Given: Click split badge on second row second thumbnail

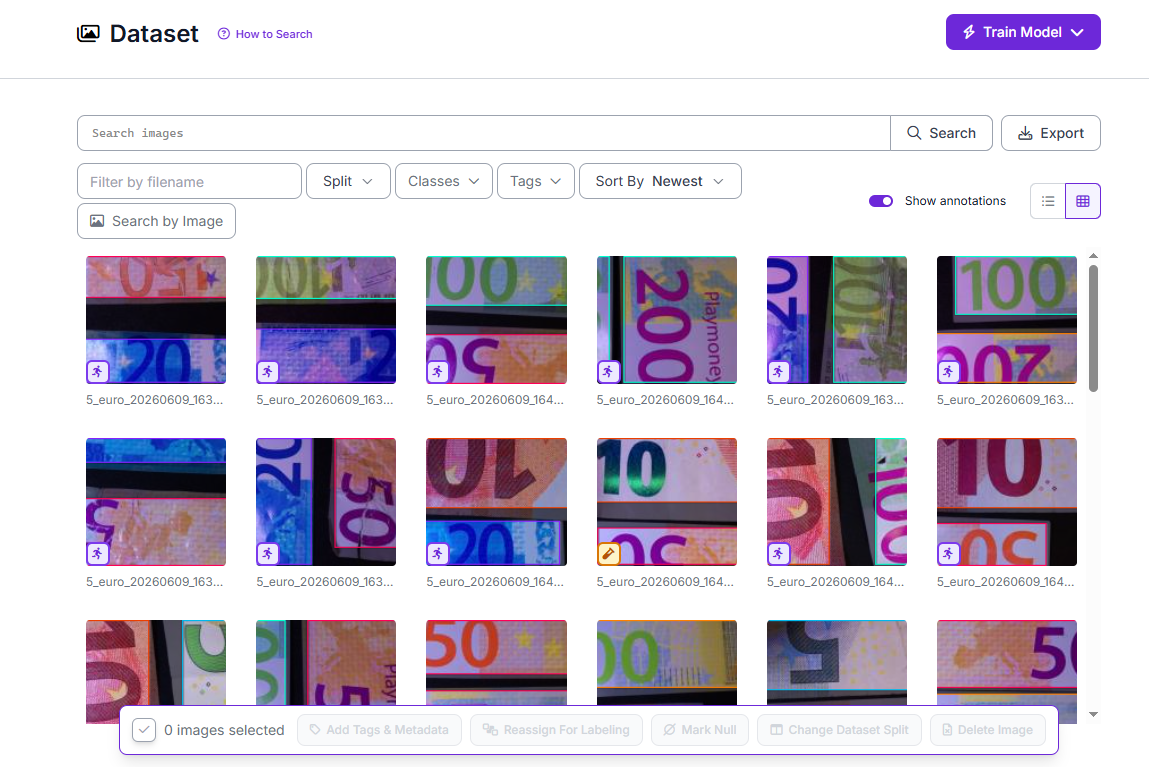Looking at the screenshot, I should tap(267, 553).
